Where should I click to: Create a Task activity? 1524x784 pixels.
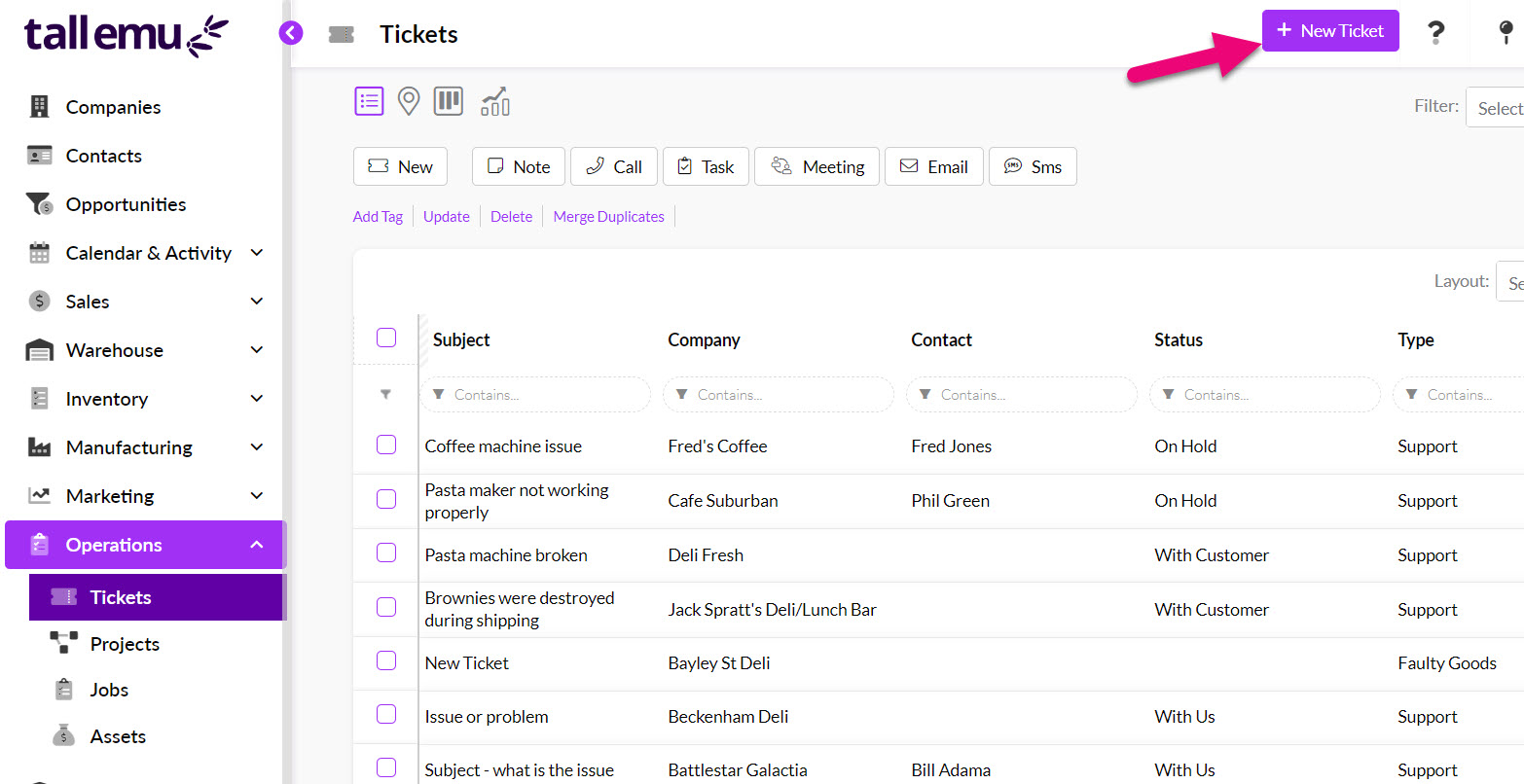[706, 166]
